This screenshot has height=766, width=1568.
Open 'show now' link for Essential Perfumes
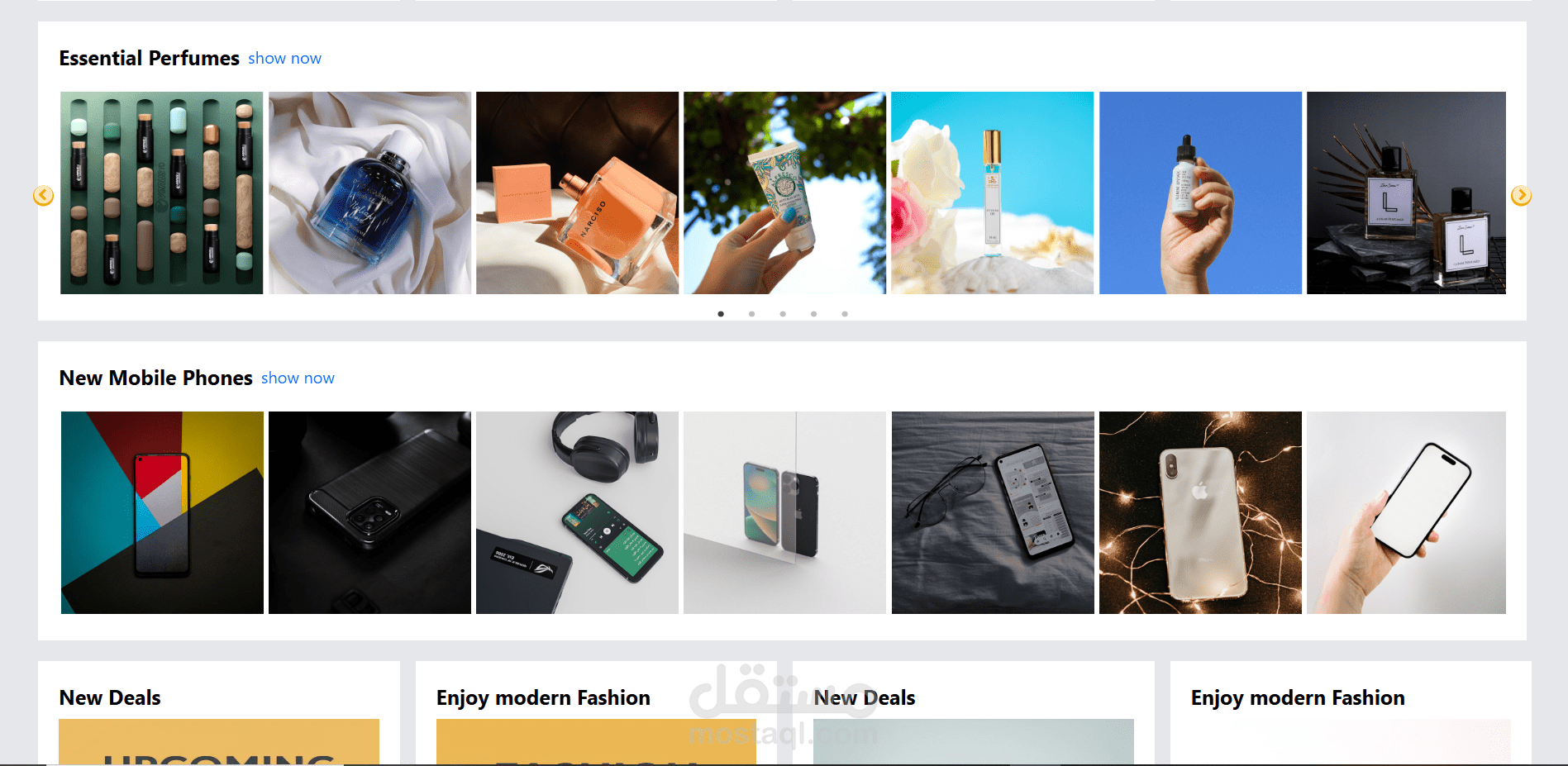point(284,59)
